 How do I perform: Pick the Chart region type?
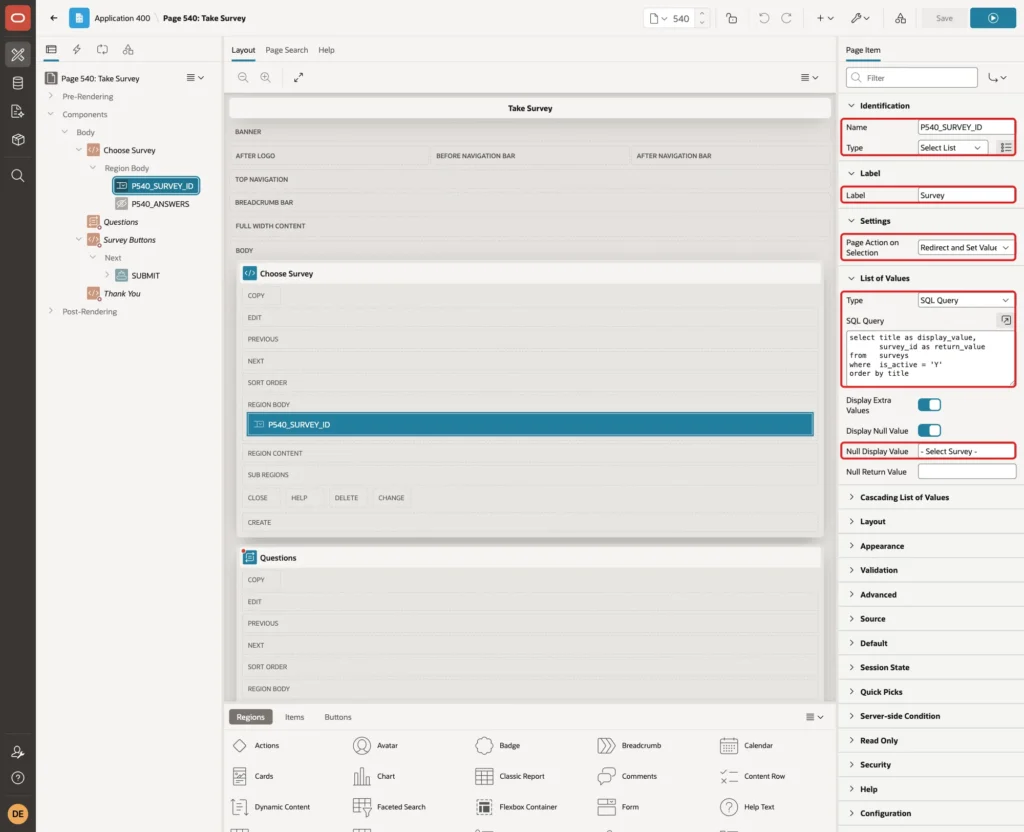(x=374, y=776)
